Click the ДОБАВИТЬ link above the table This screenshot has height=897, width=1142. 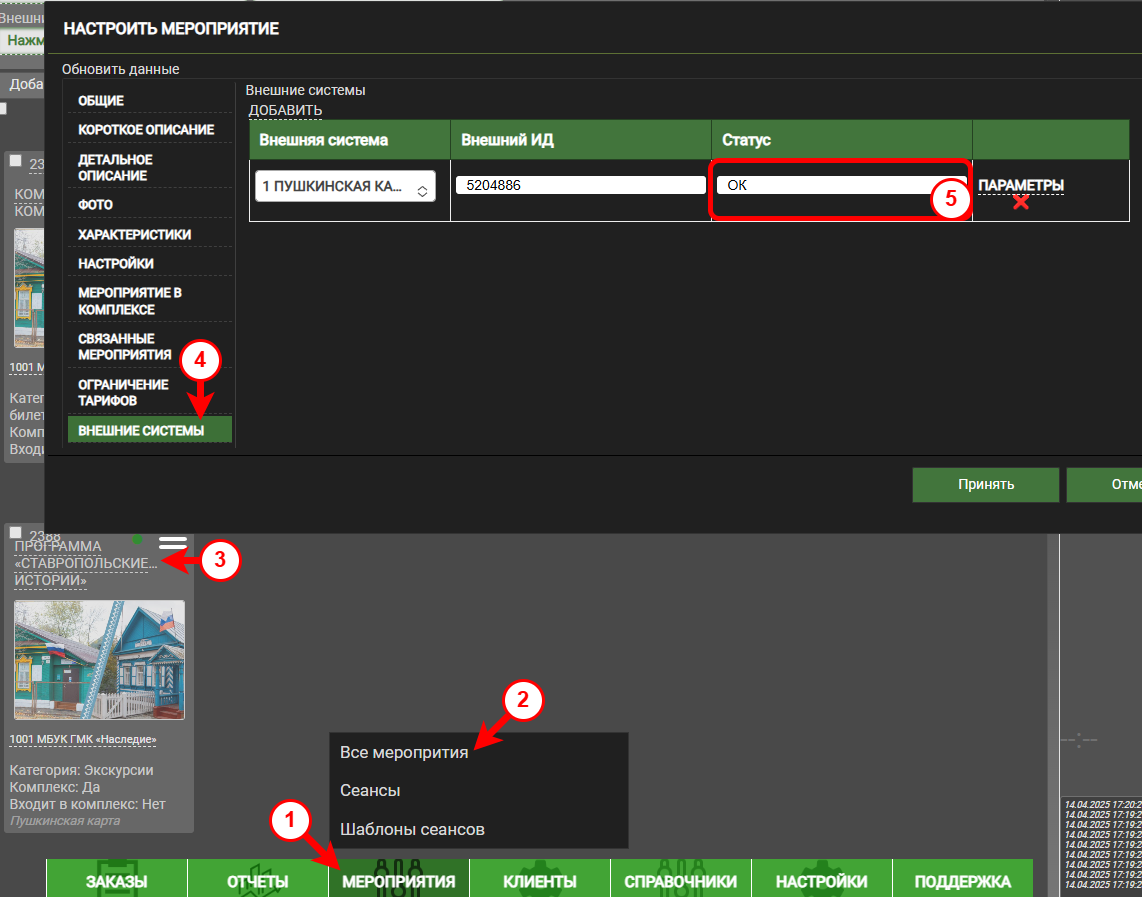[x=285, y=110]
